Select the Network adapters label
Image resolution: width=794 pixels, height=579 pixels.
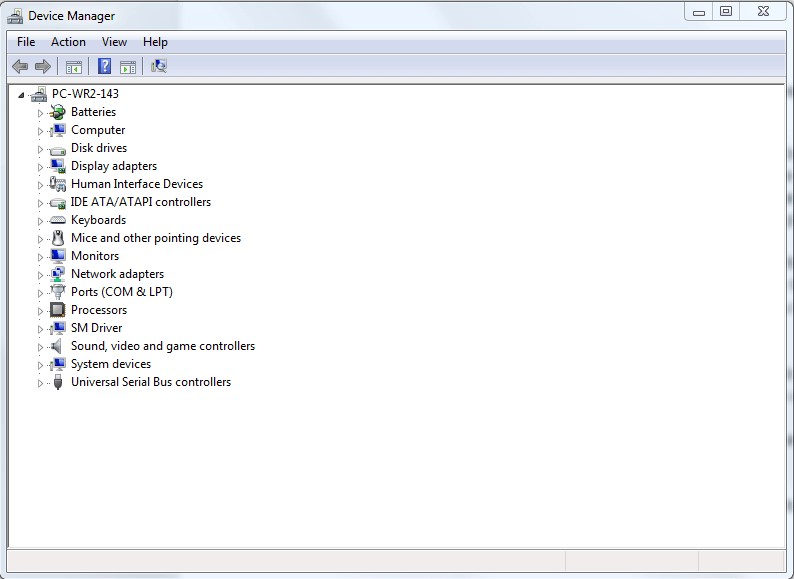117,274
